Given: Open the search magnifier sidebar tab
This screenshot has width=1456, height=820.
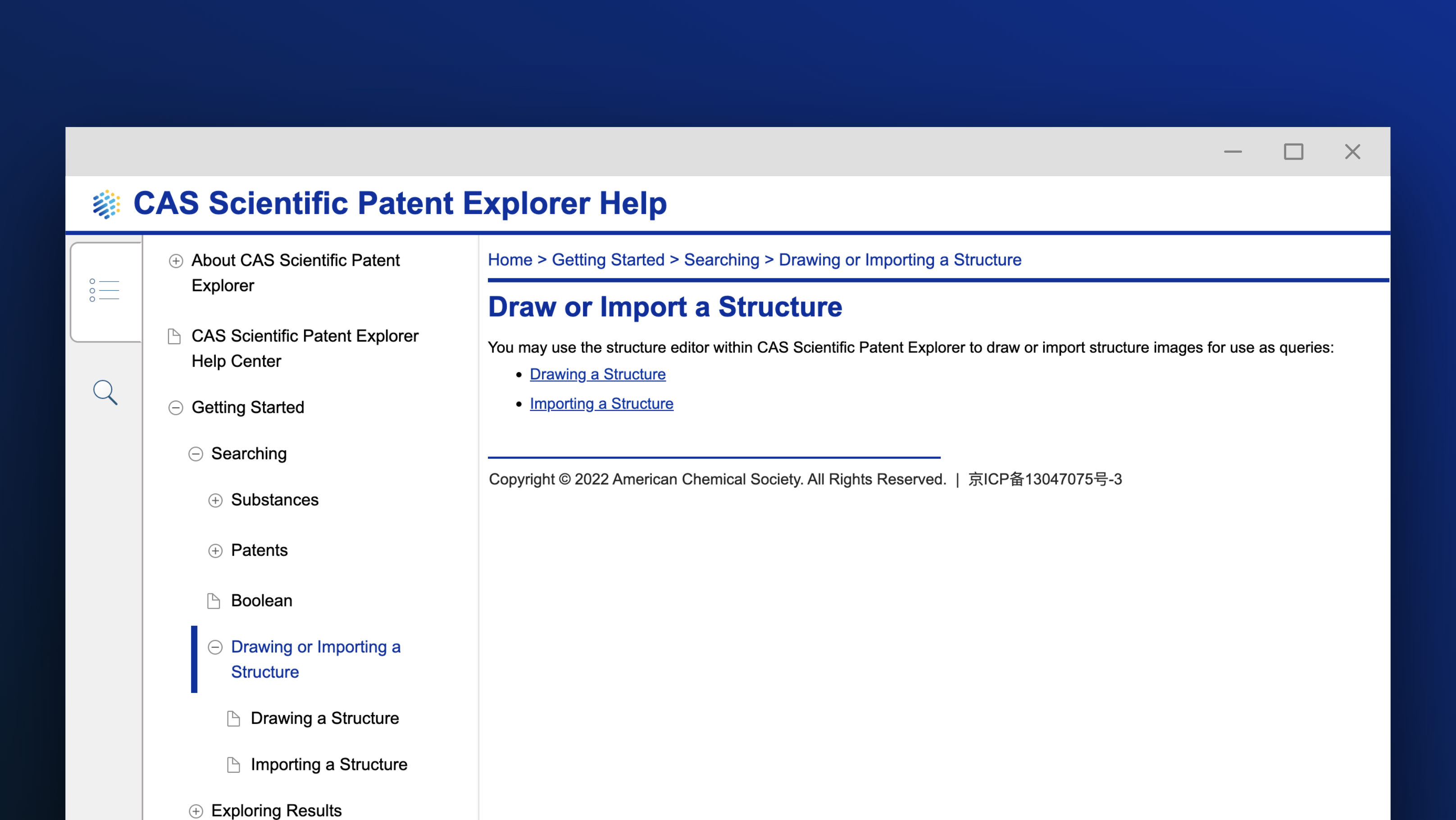Looking at the screenshot, I should tap(105, 392).
